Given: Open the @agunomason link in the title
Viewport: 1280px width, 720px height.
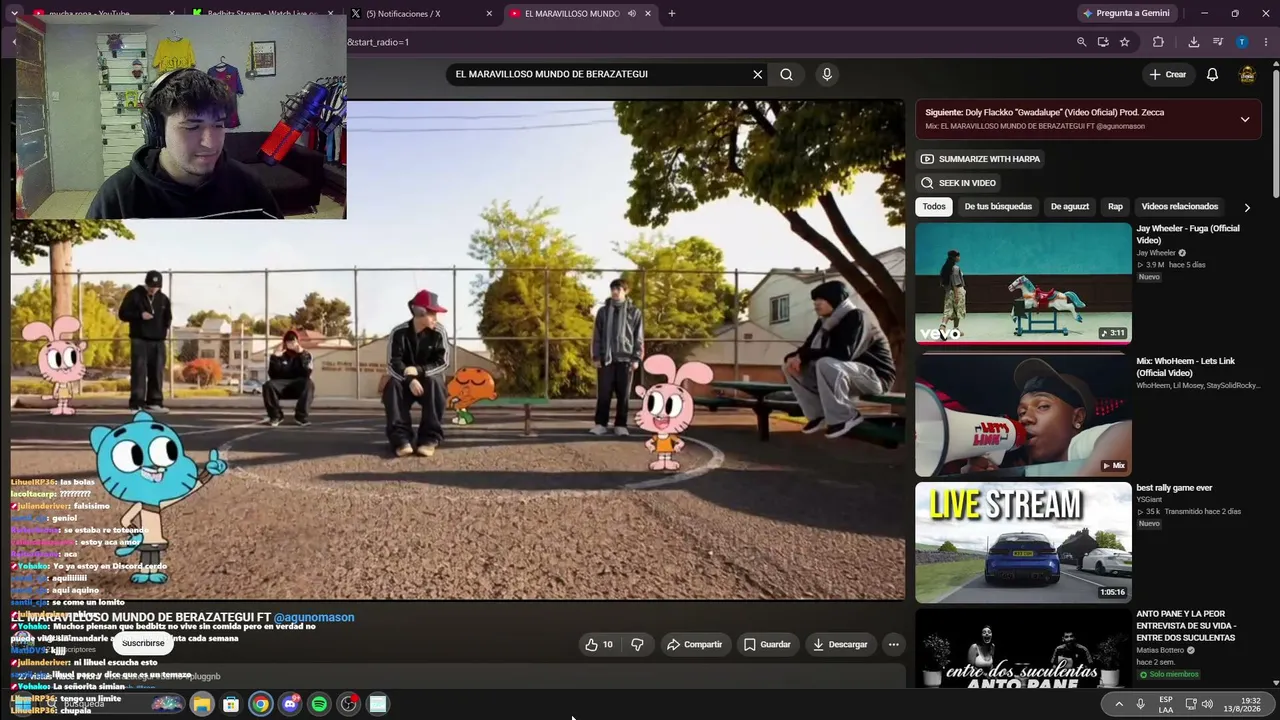Looking at the screenshot, I should tap(314, 618).
